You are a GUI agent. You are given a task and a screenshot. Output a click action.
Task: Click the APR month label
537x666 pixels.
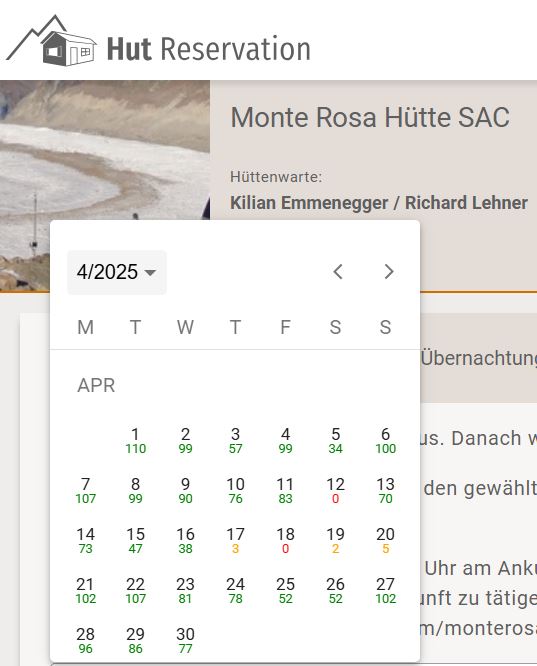pos(96,386)
